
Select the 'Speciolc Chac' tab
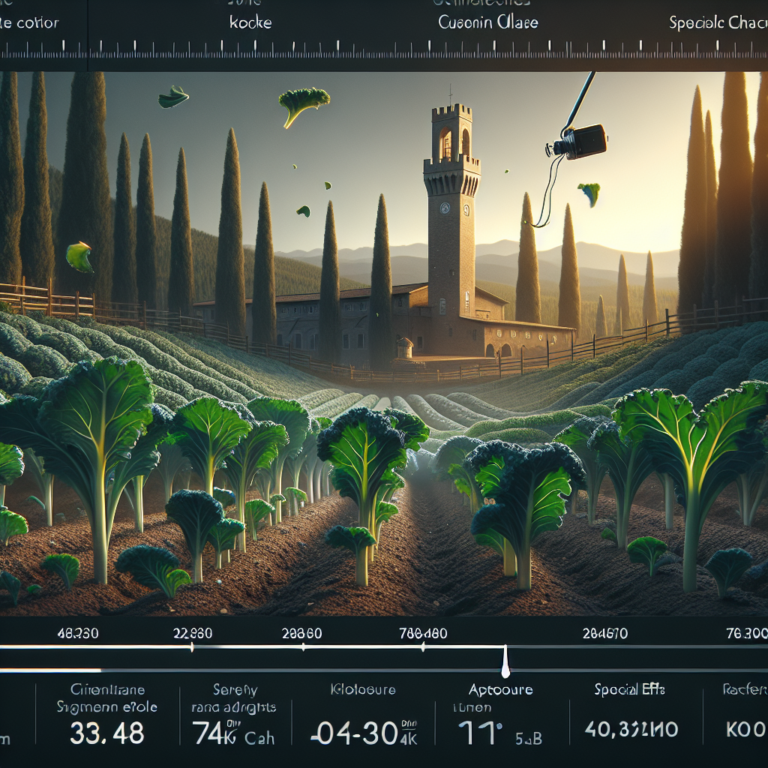718,23
